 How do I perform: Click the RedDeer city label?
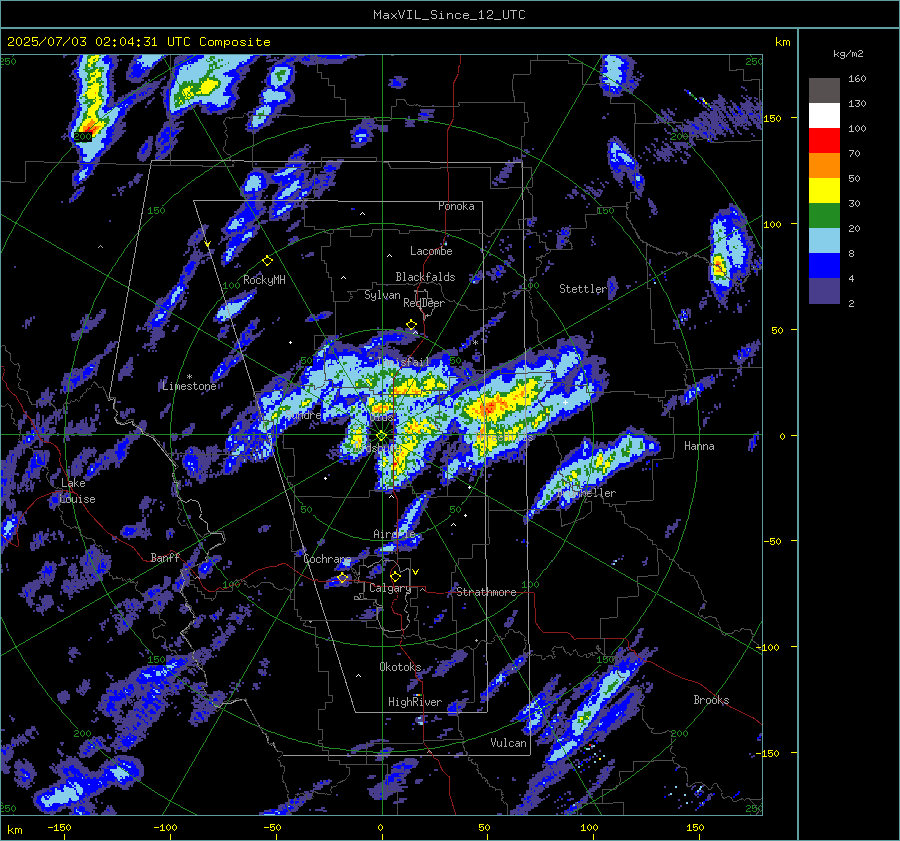pos(424,303)
